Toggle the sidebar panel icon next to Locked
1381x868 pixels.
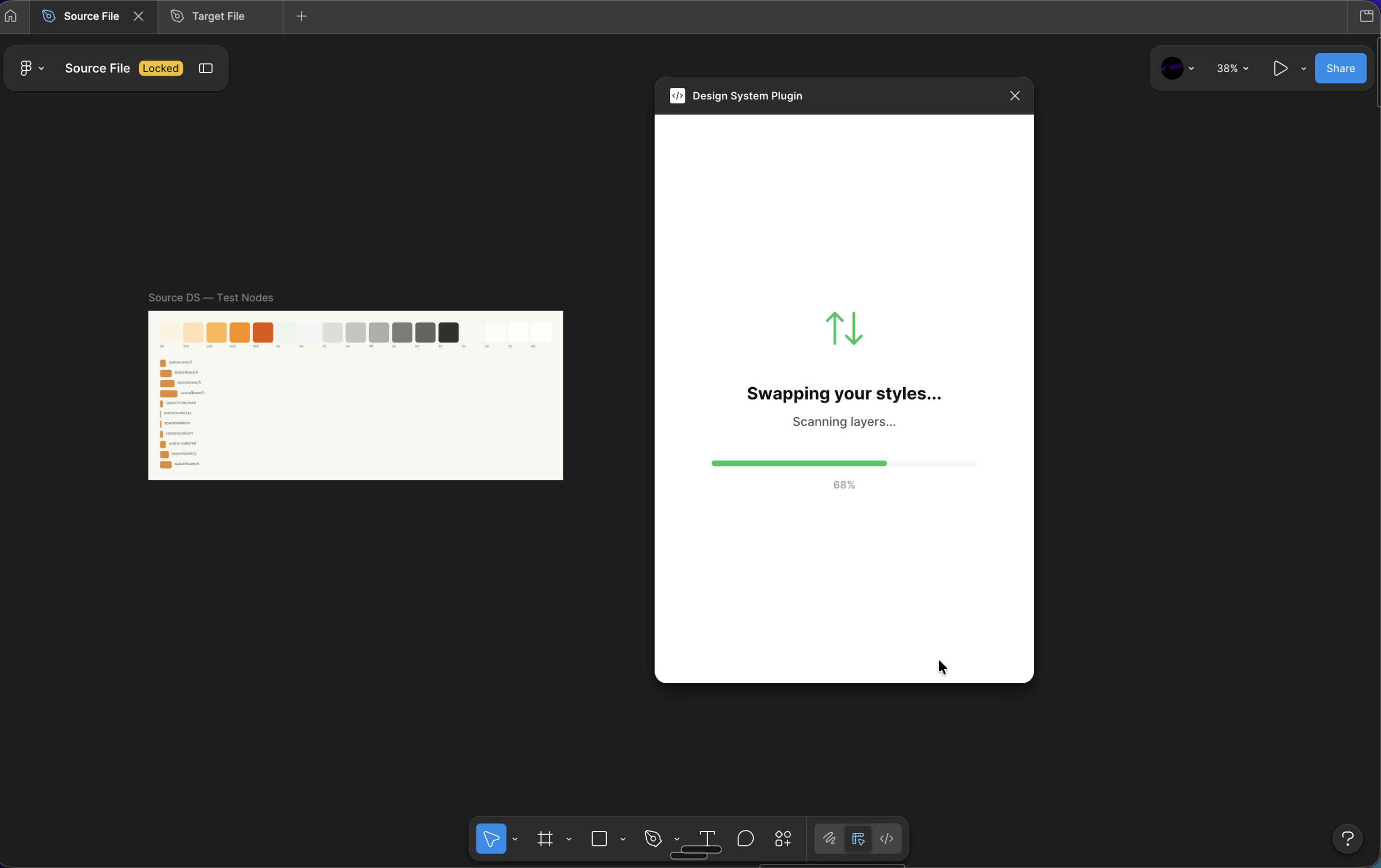(x=206, y=68)
